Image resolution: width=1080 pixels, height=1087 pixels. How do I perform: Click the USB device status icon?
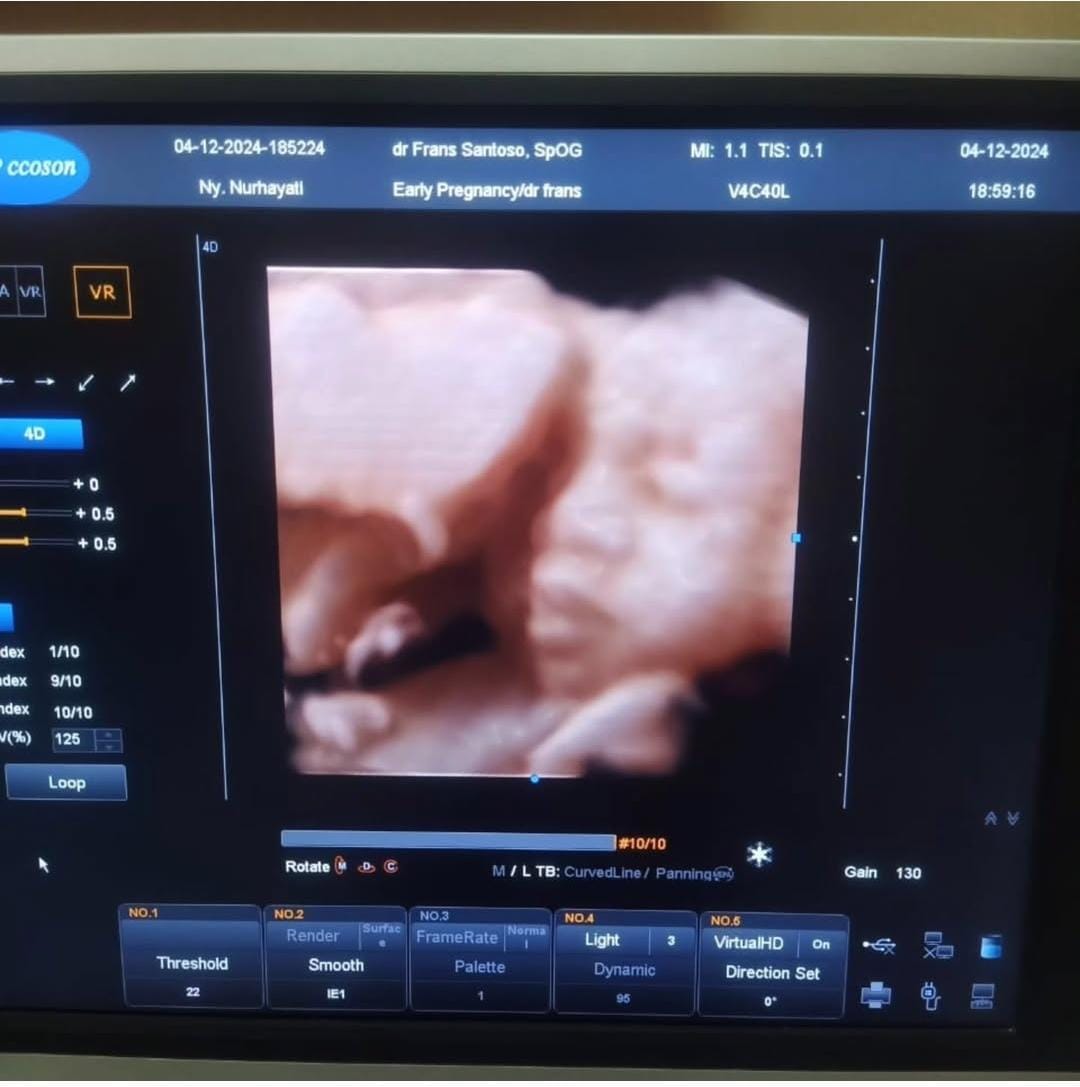click(878, 945)
